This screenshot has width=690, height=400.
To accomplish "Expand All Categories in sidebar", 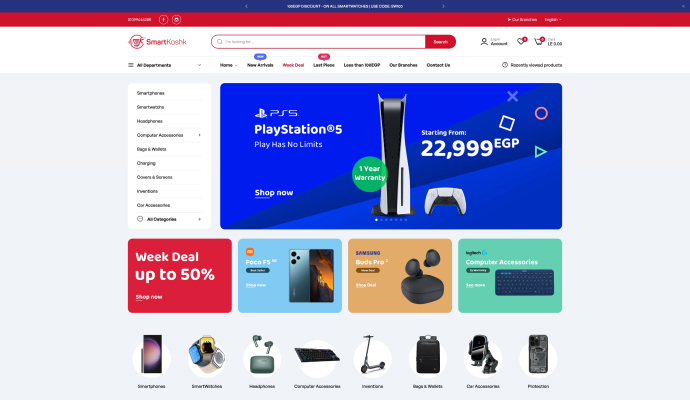I will tap(199, 219).
